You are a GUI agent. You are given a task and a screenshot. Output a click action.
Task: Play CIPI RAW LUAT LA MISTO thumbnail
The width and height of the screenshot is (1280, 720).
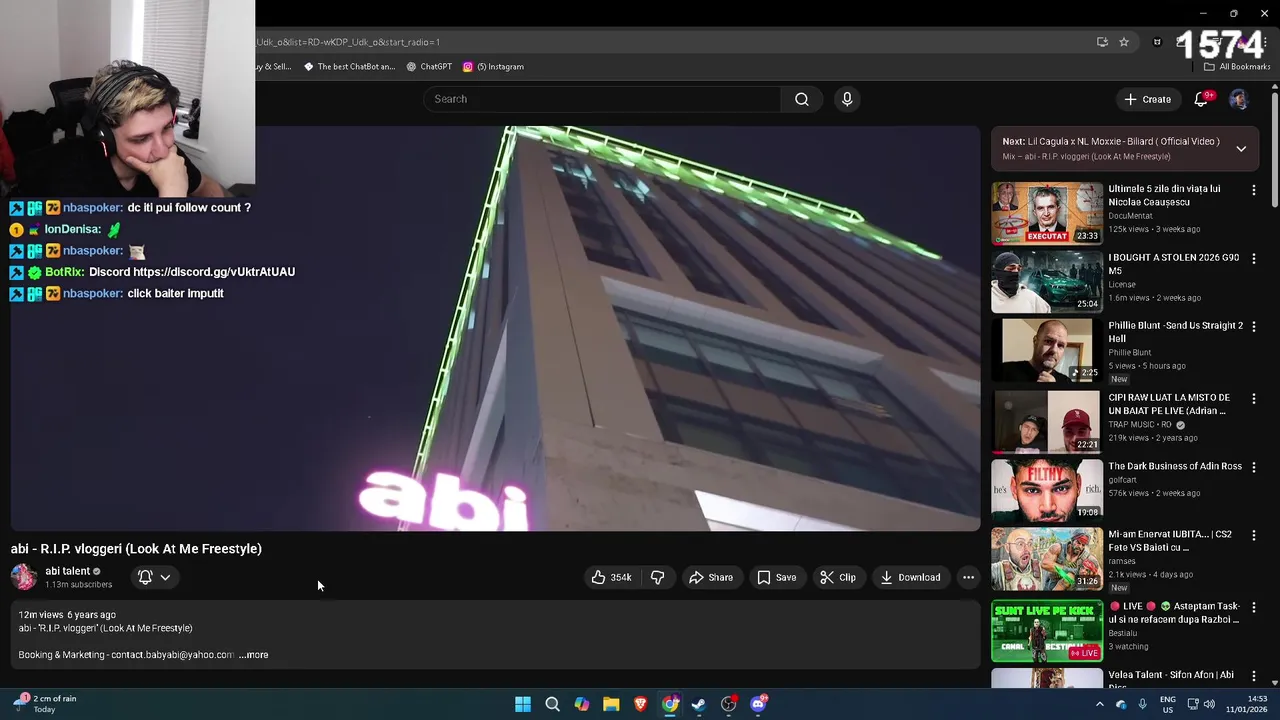click(1047, 421)
